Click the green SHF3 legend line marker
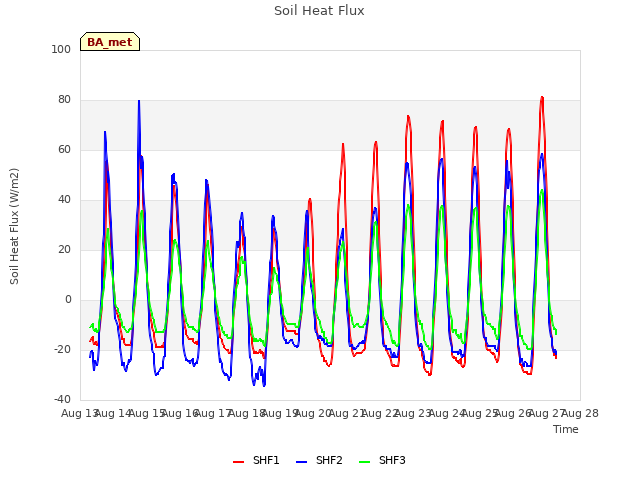The image size is (640, 480). [364, 461]
